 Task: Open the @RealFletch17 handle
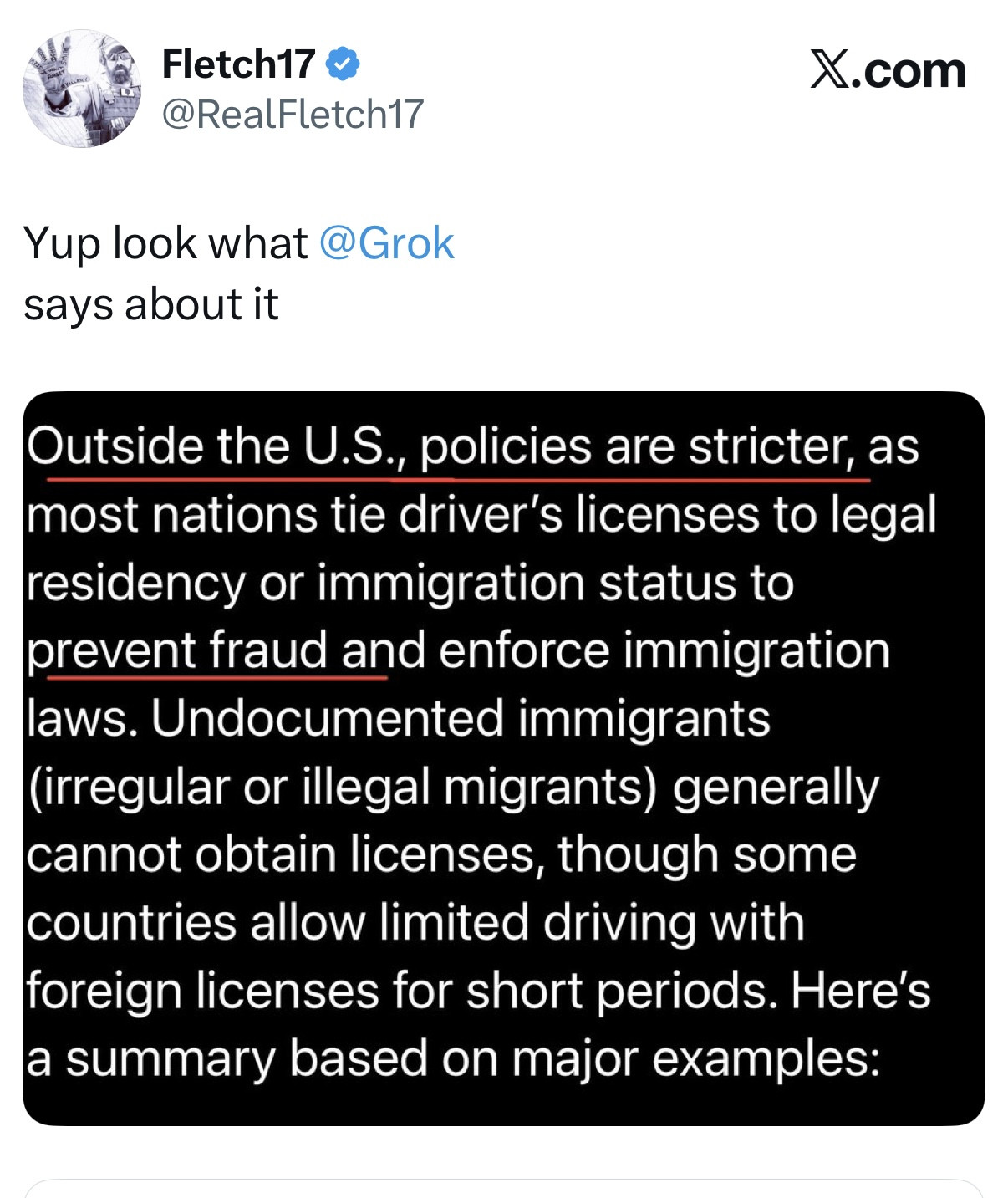(x=293, y=115)
